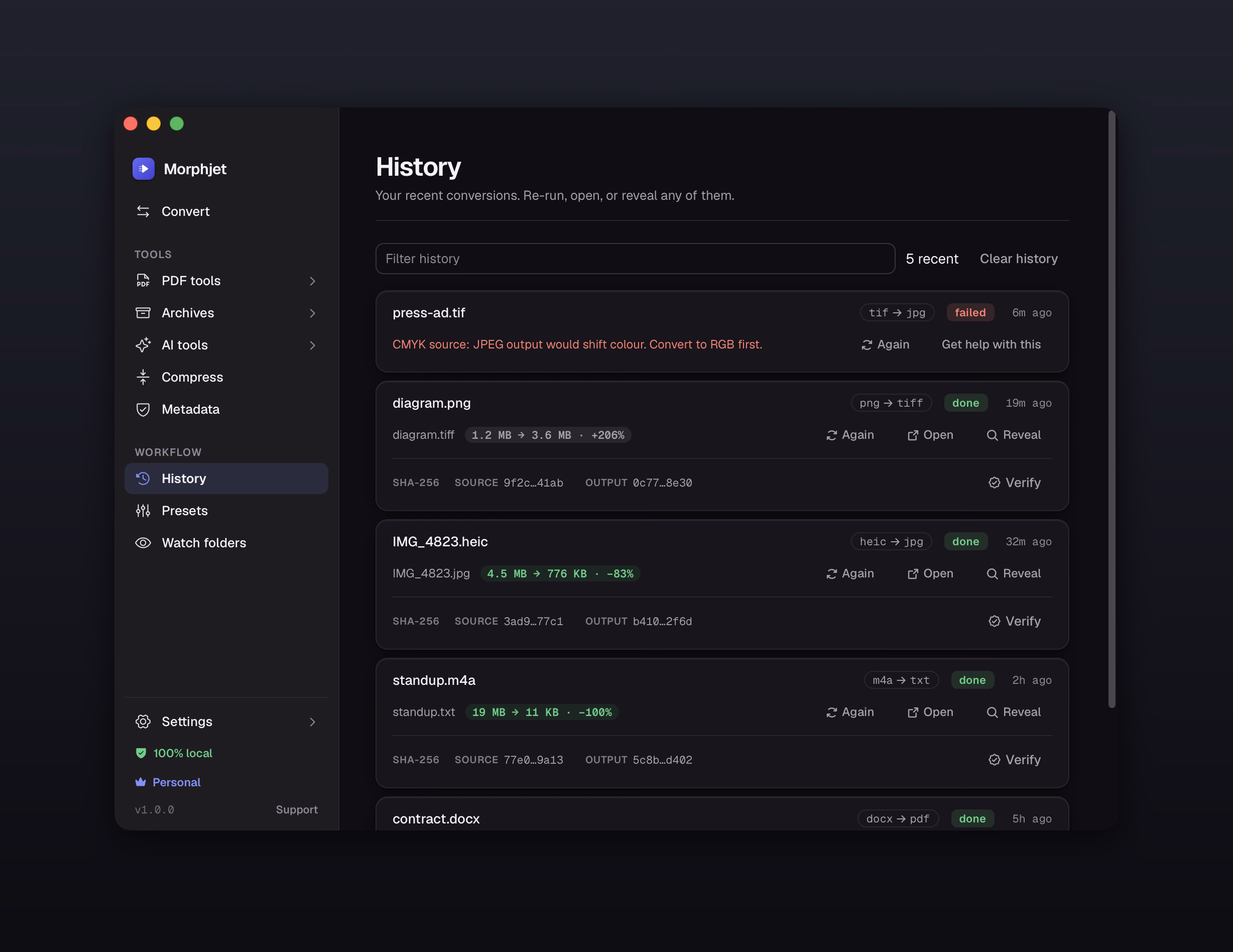Verify the diagram.png checksums
The height and width of the screenshot is (952, 1233).
pyautogui.click(x=1015, y=483)
